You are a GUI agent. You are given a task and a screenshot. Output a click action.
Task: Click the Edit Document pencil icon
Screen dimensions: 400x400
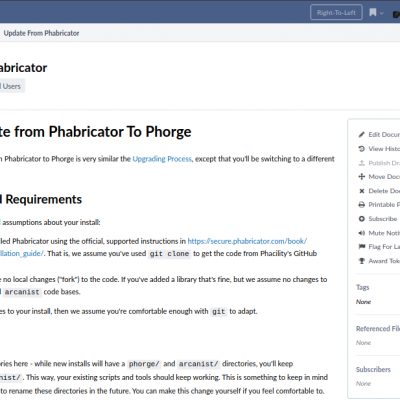click(362, 134)
